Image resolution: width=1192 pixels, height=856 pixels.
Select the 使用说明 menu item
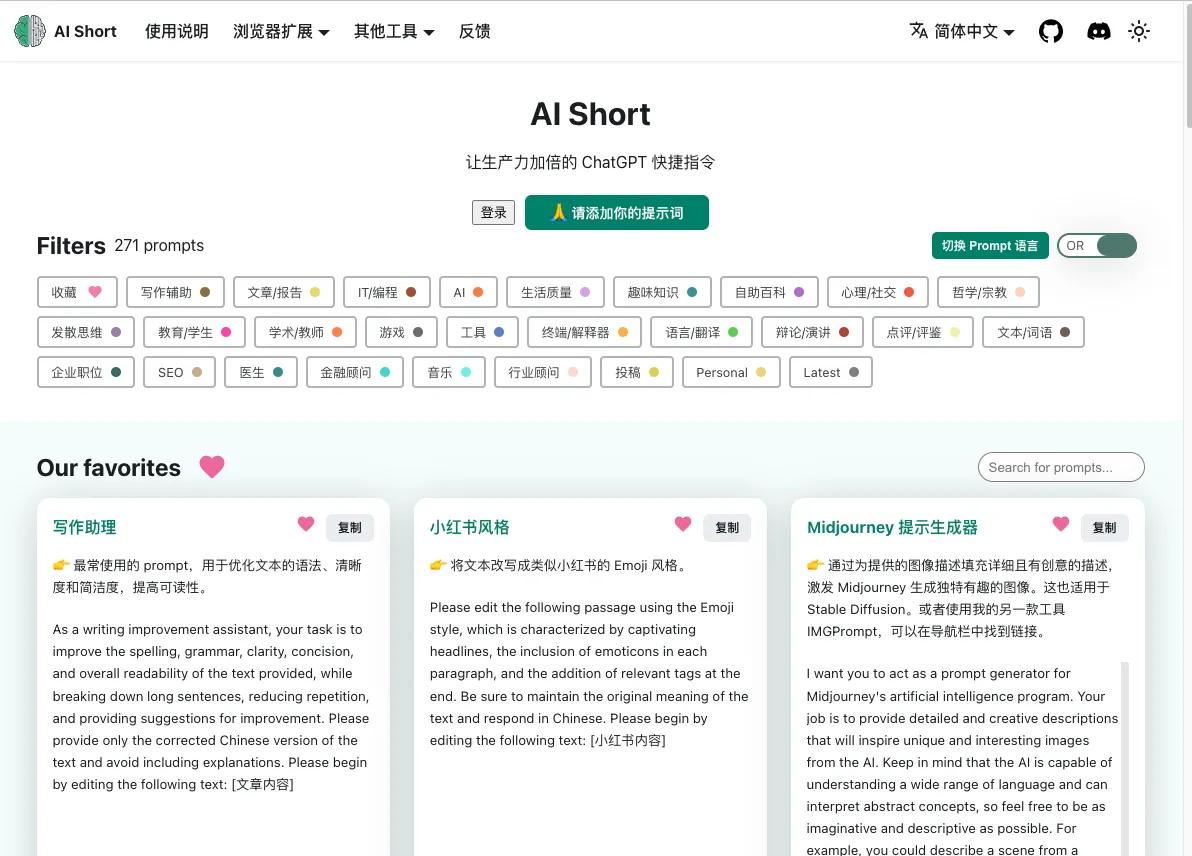(176, 31)
